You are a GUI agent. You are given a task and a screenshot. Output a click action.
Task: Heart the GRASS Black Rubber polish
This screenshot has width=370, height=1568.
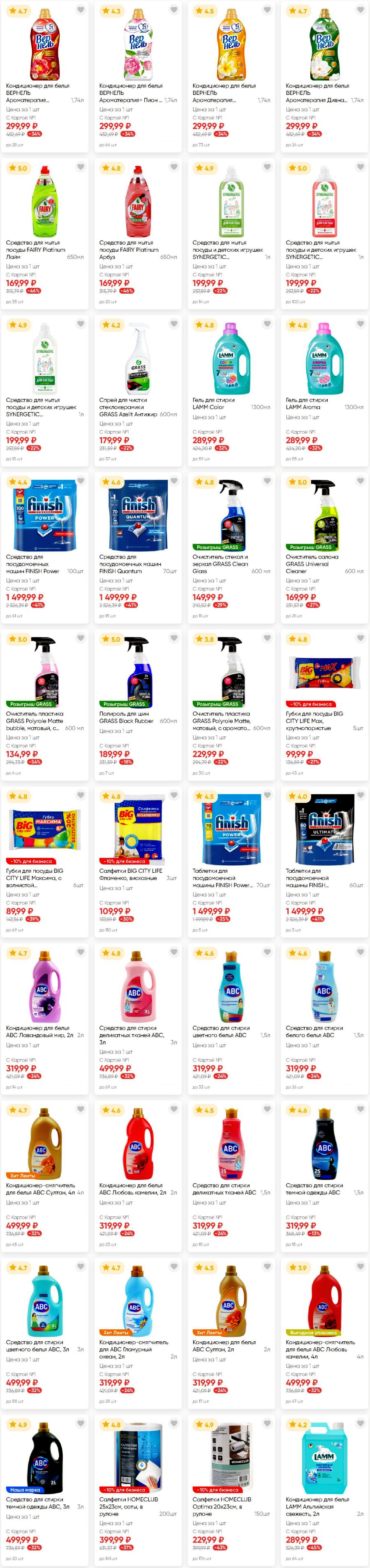point(174,638)
